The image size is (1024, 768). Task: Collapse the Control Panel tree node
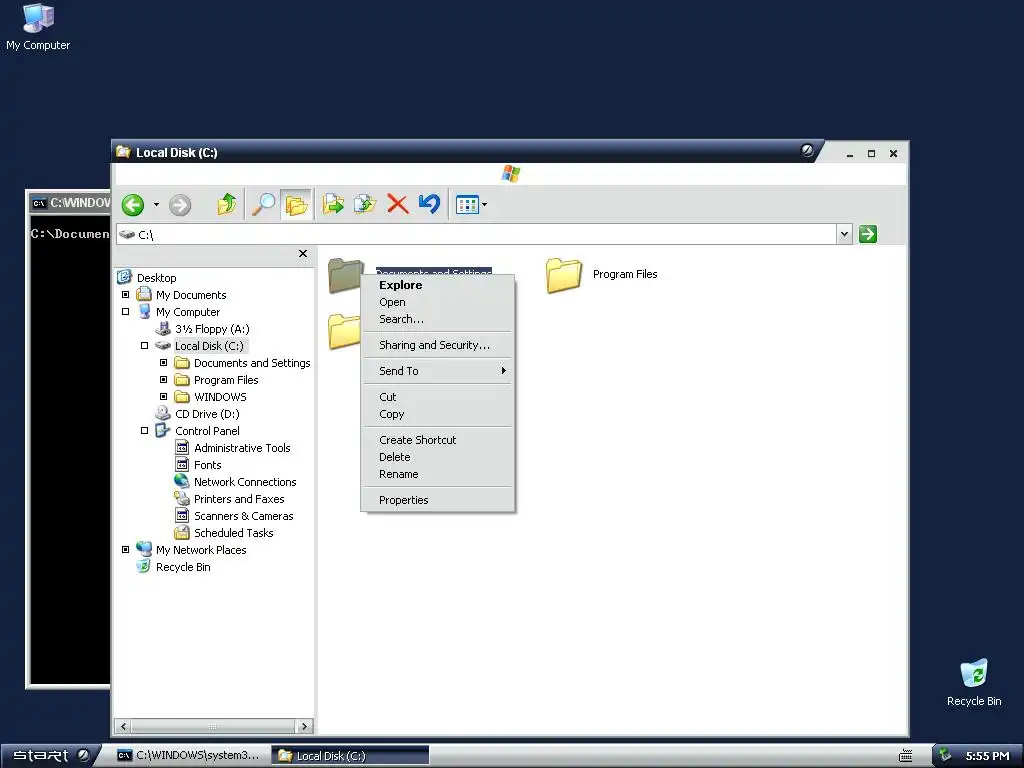point(144,430)
